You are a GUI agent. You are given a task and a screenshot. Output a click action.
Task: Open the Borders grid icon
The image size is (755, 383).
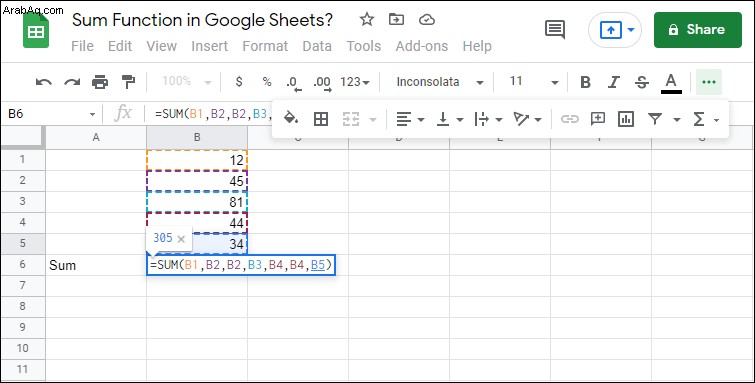(x=321, y=119)
